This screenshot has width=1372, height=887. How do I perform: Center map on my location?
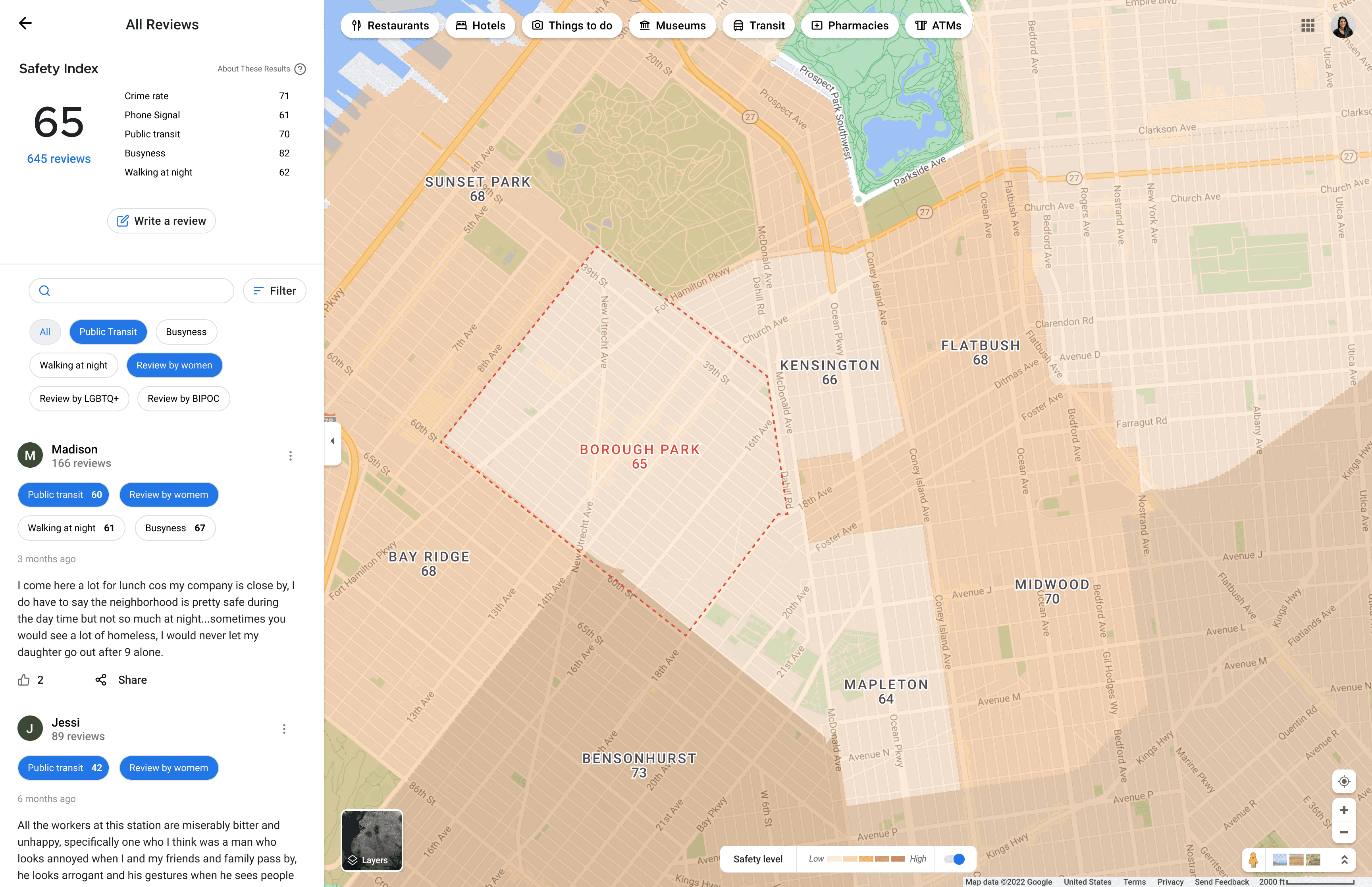point(1344,782)
